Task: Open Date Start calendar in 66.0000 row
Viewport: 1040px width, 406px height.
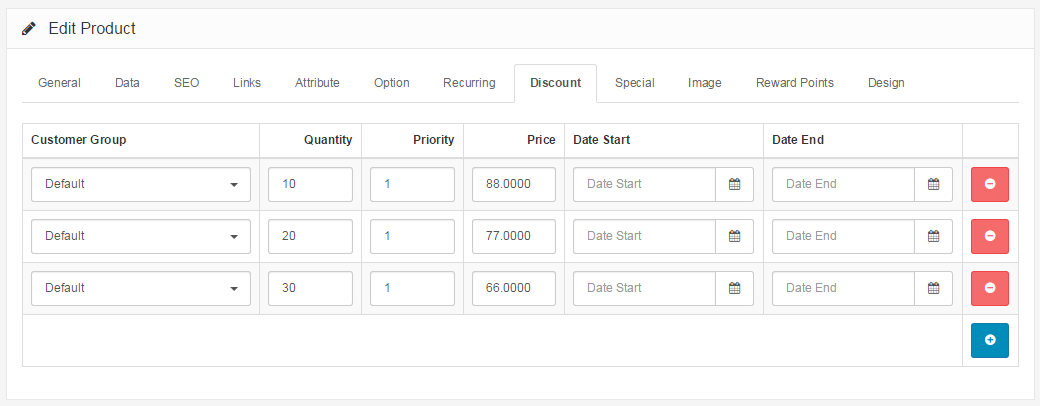Action: click(x=734, y=288)
